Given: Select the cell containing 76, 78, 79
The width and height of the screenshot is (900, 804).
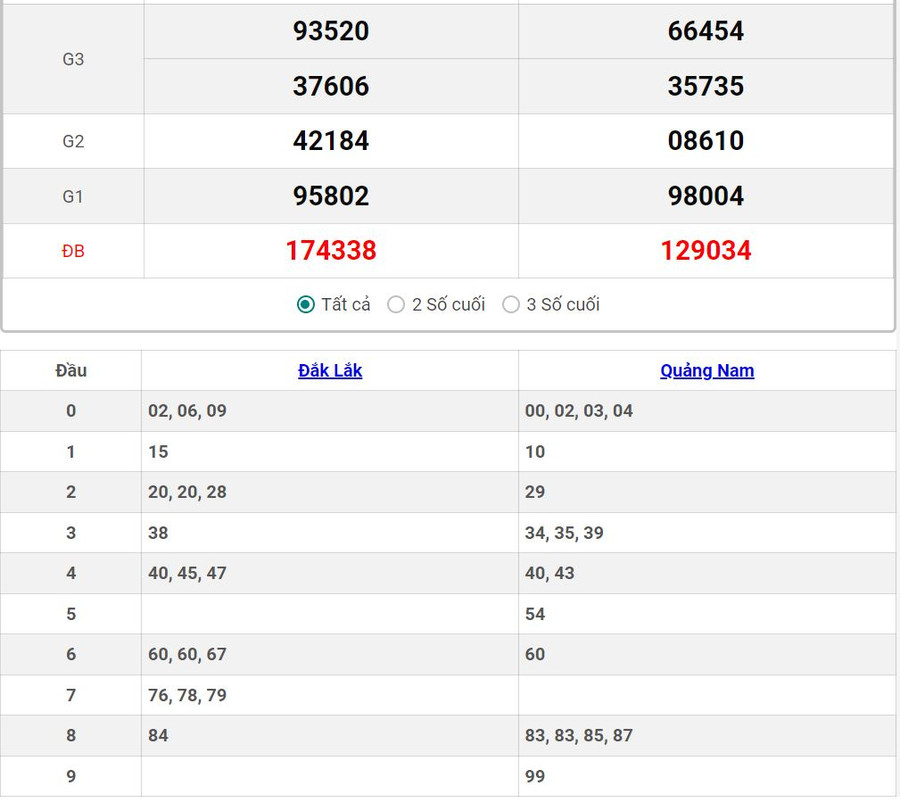Looking at the screenshot, I should (x=187, y=695).
